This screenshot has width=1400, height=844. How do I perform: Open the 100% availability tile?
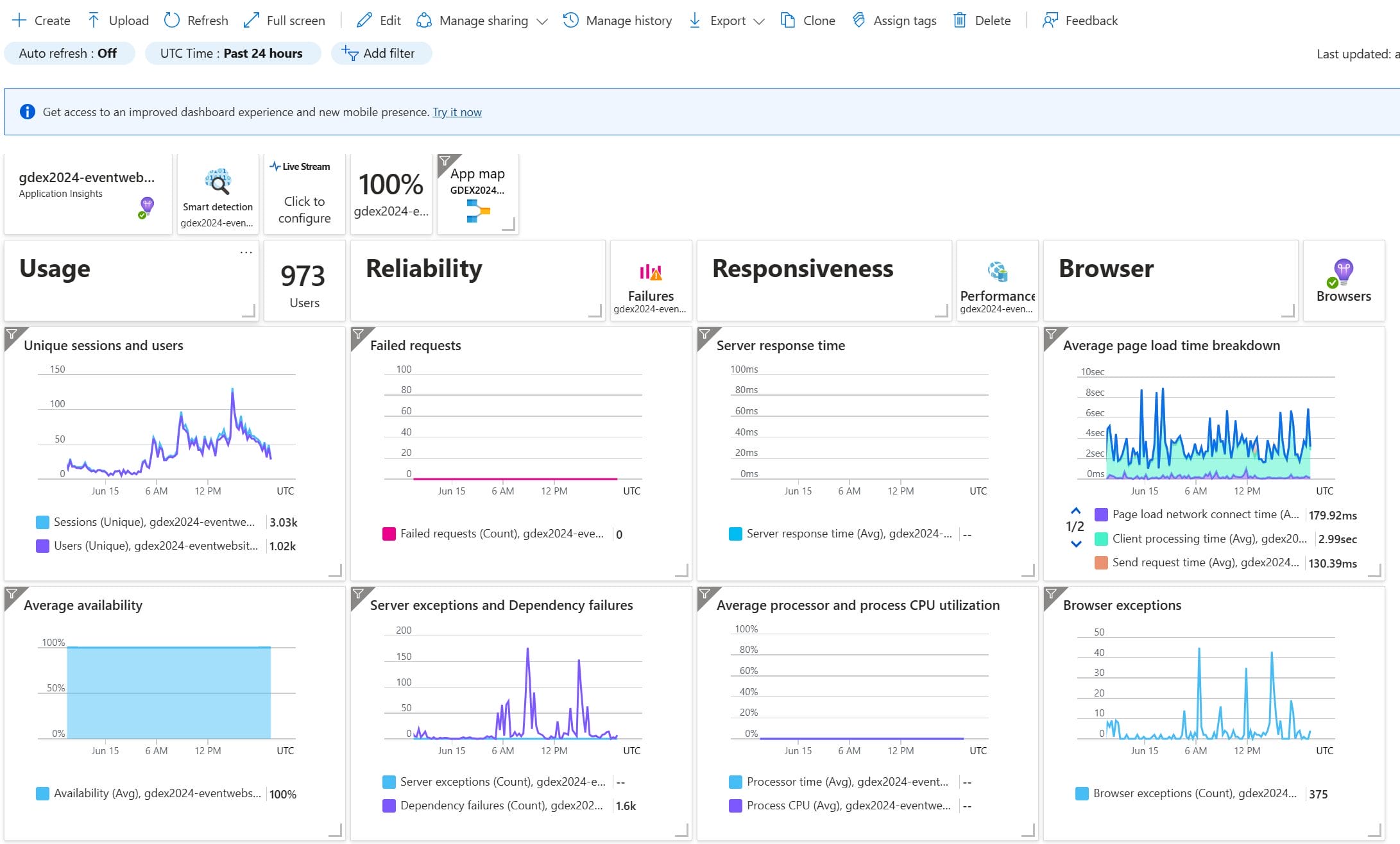(391, 194)
